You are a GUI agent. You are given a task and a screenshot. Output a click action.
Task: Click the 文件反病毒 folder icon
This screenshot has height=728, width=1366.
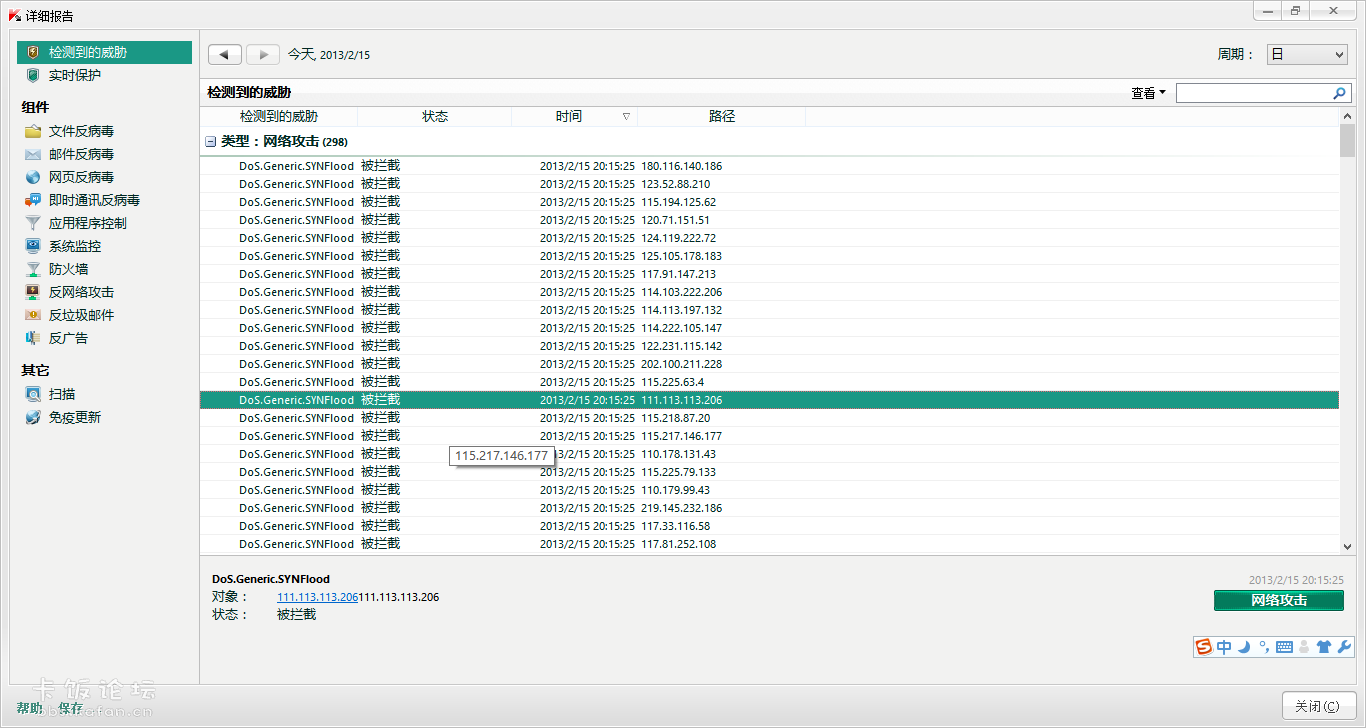tap(33, 131)
